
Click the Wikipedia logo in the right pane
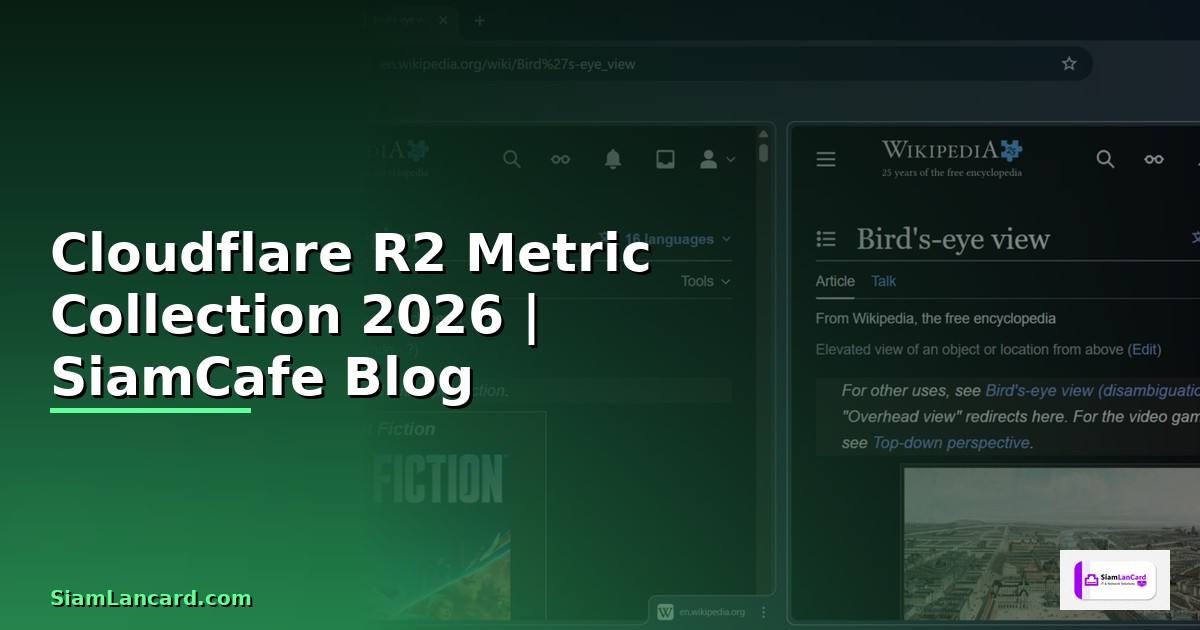point(951,157)
